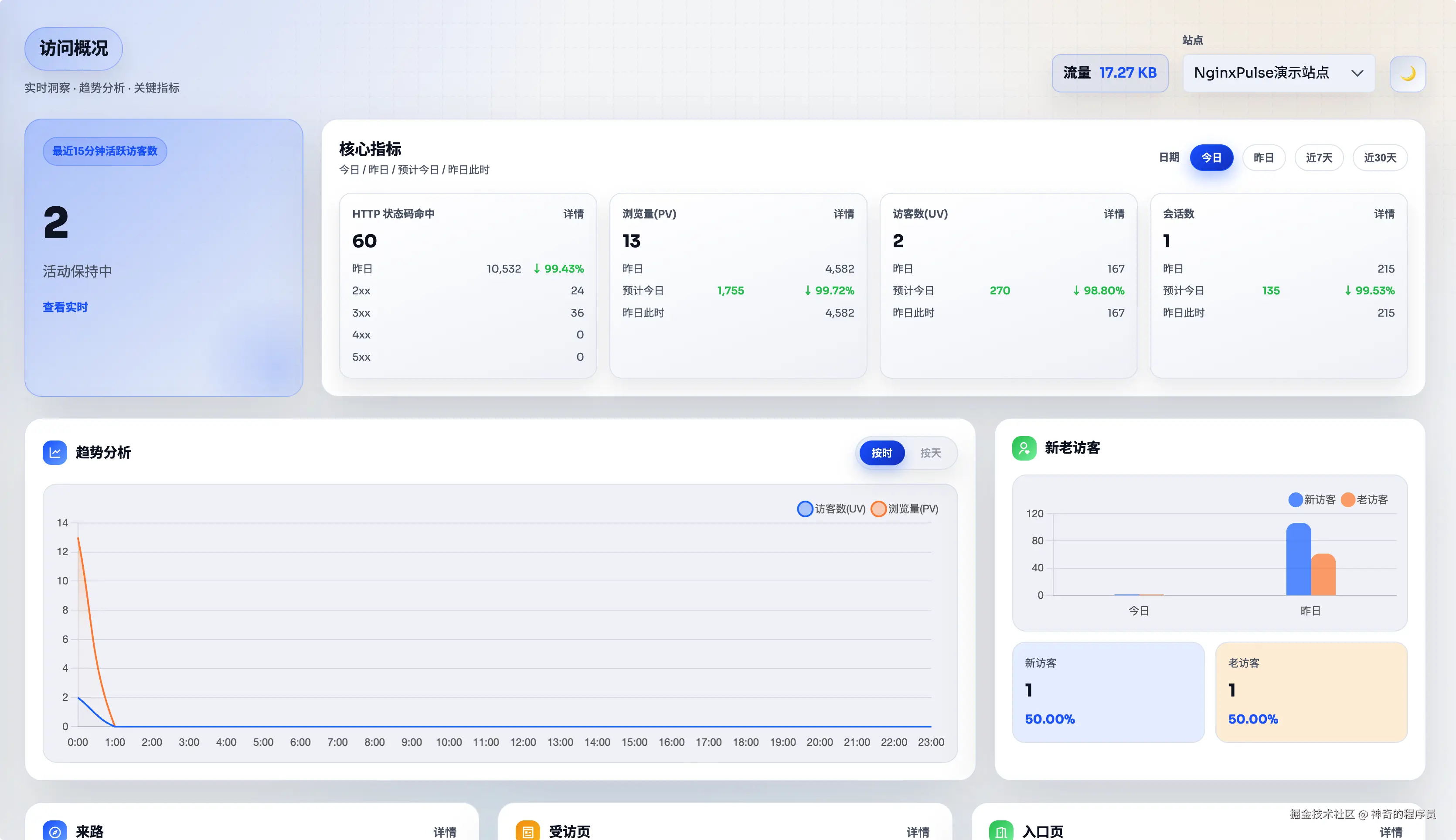Switch to 近7天 date range
This screenshot has height=840, width=1456.
coord(1319,157)
